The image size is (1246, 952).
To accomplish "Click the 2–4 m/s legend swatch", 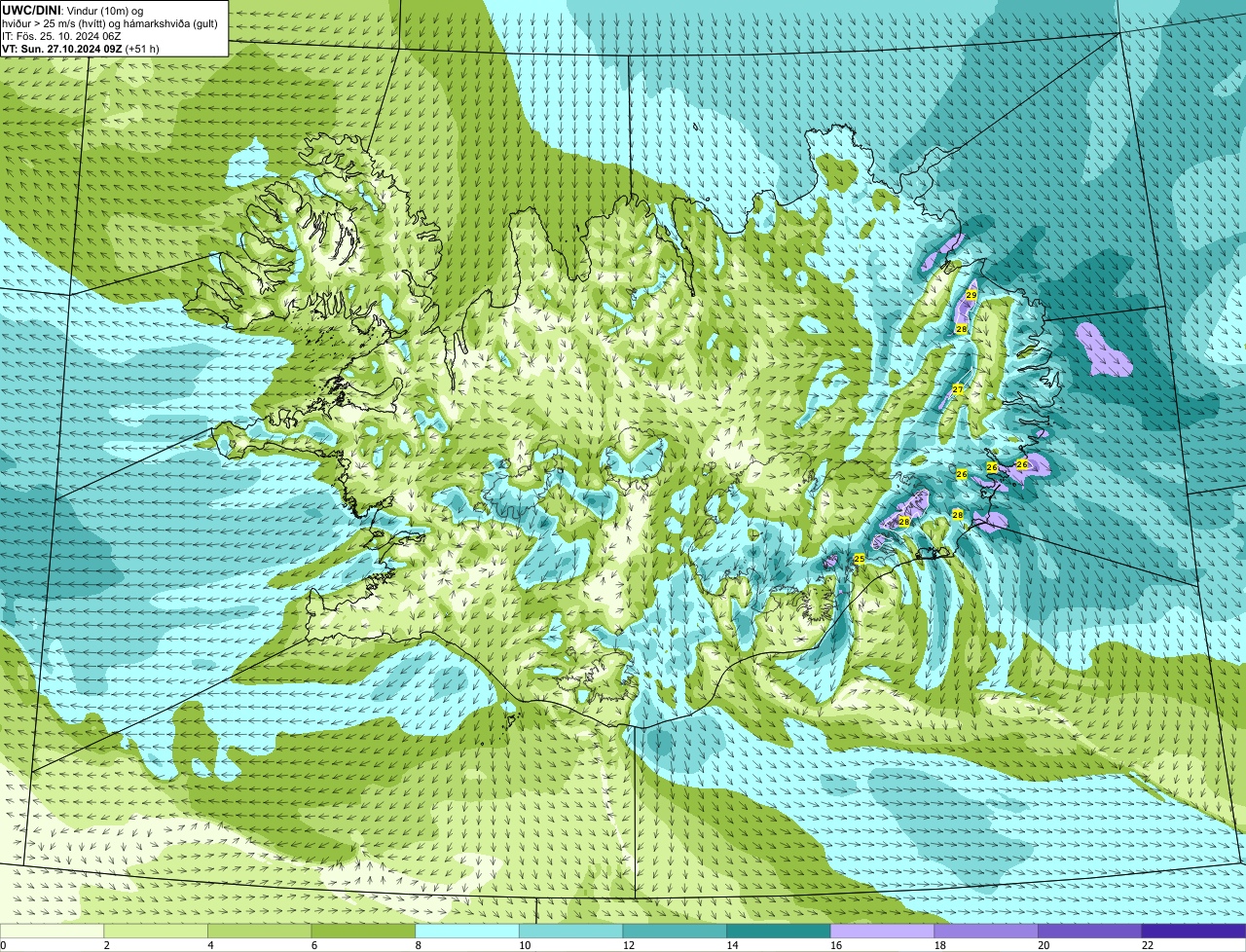I will point(156,931).
